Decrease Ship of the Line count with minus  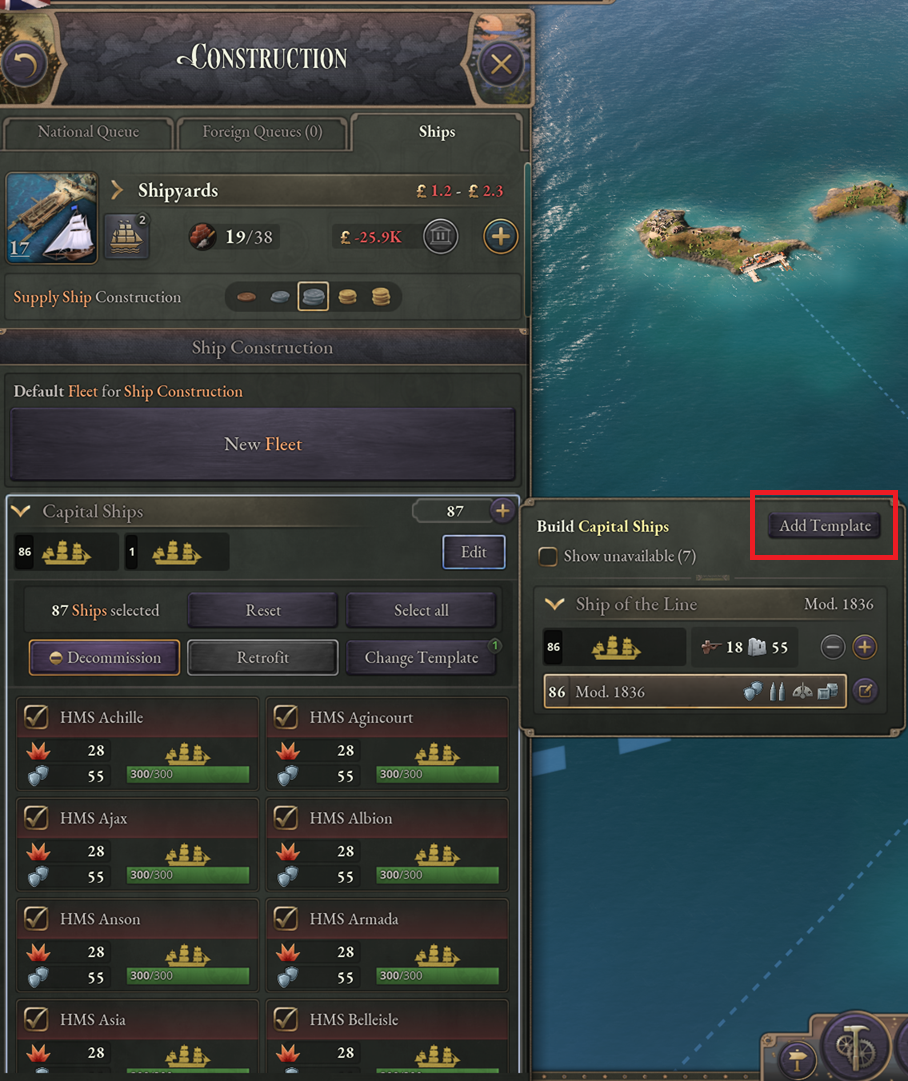pos(833,647)
